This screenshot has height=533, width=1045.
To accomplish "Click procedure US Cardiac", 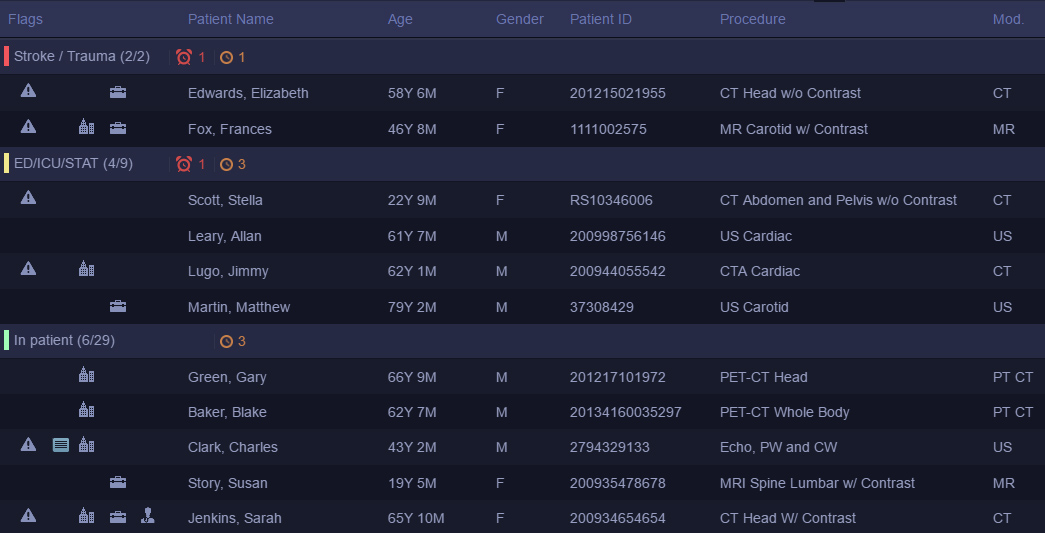I will [756, 237].
